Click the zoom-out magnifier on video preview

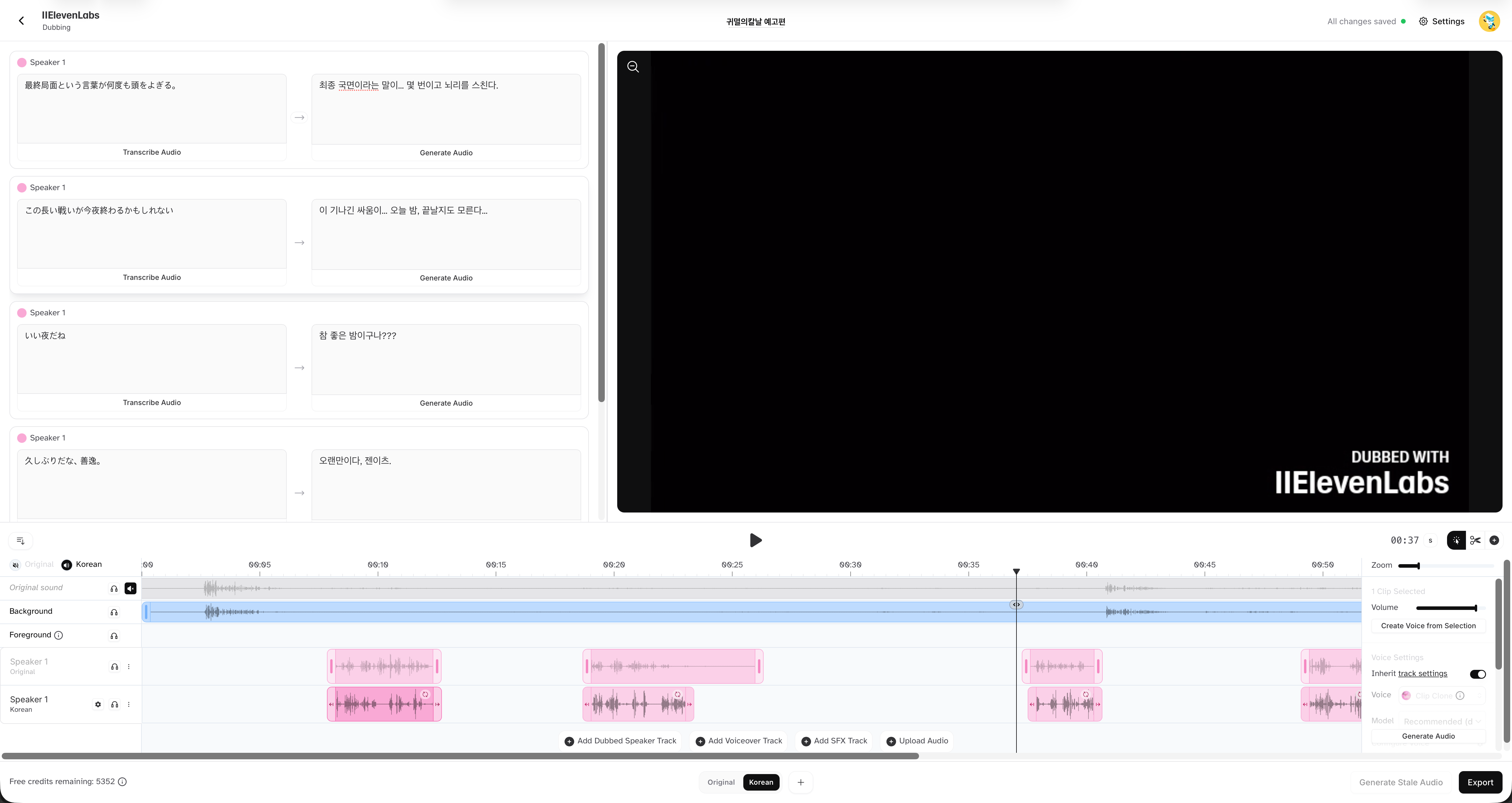click(x=633, y=67)
